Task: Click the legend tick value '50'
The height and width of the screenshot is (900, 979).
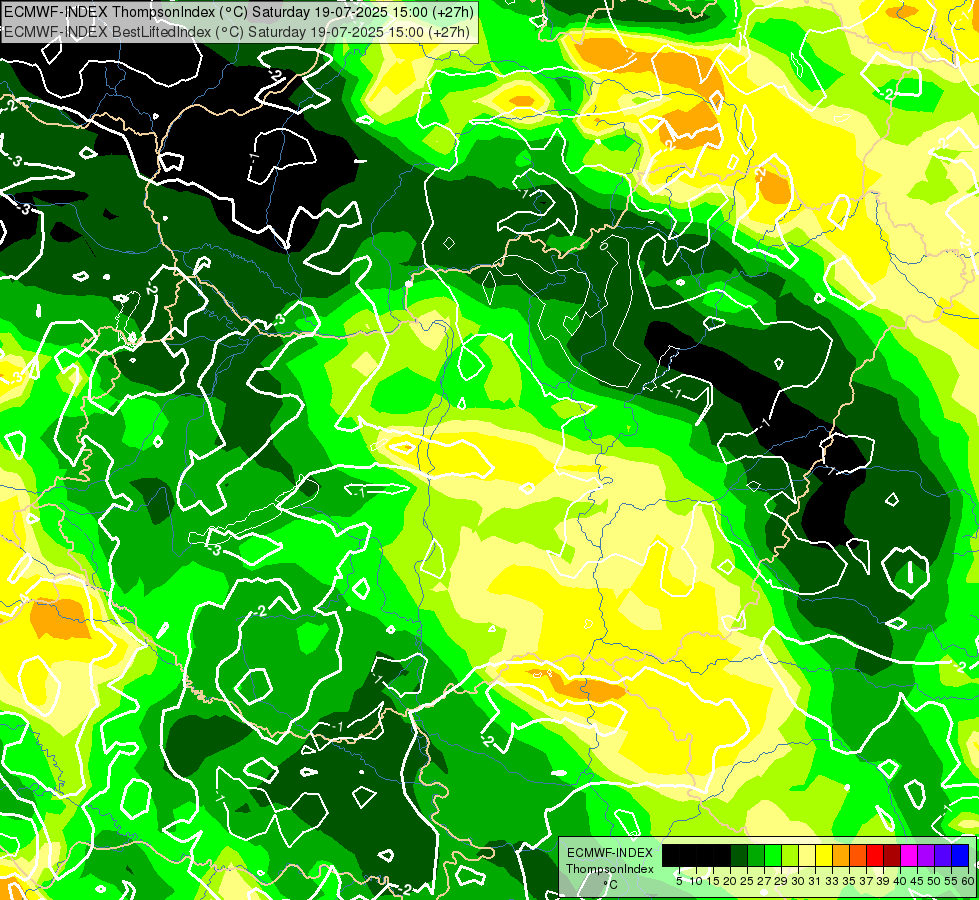Action: pyautogui.click(x=935, y=881)
